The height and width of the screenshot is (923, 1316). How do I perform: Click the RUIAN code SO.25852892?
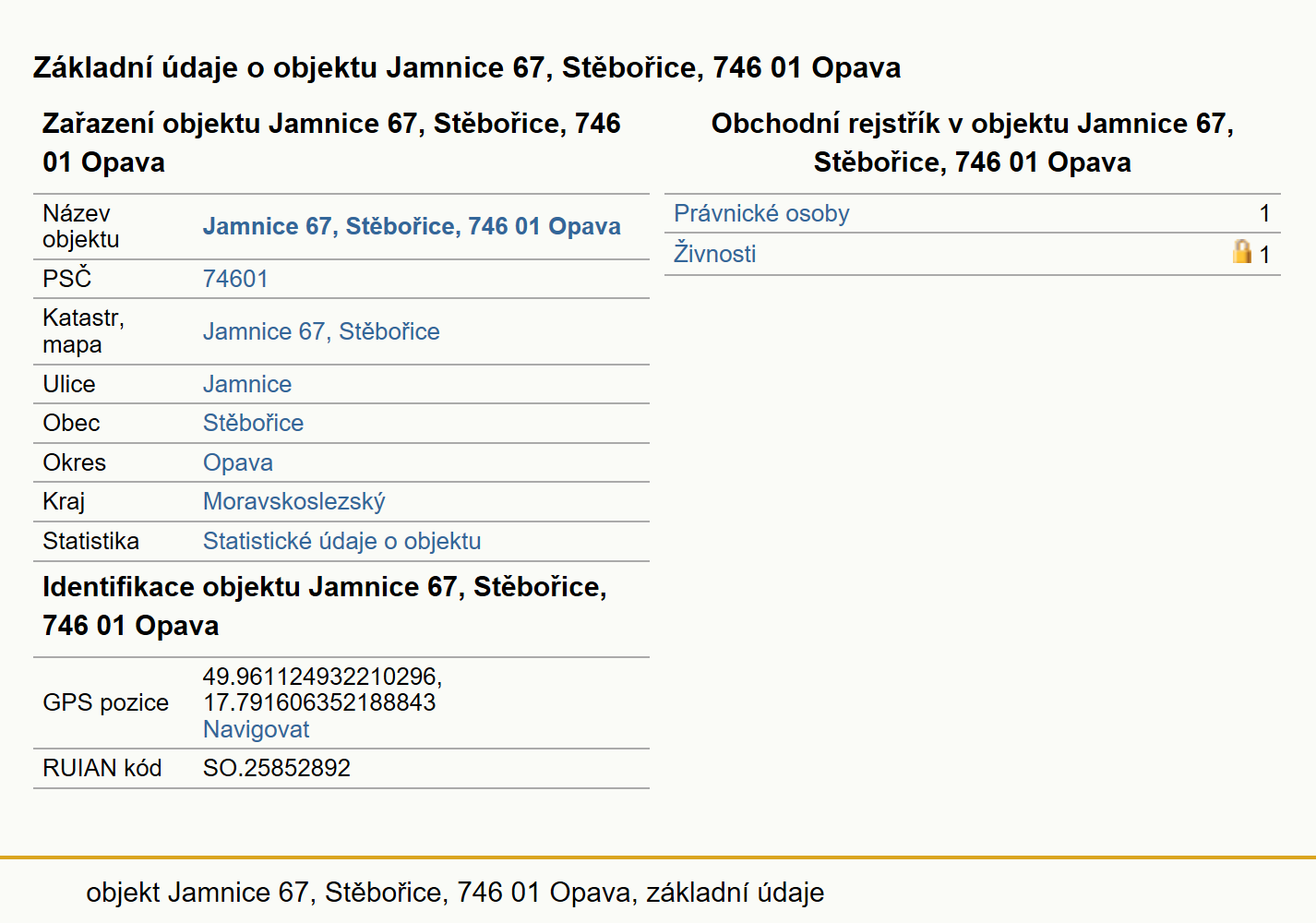(x=277, y=768)
